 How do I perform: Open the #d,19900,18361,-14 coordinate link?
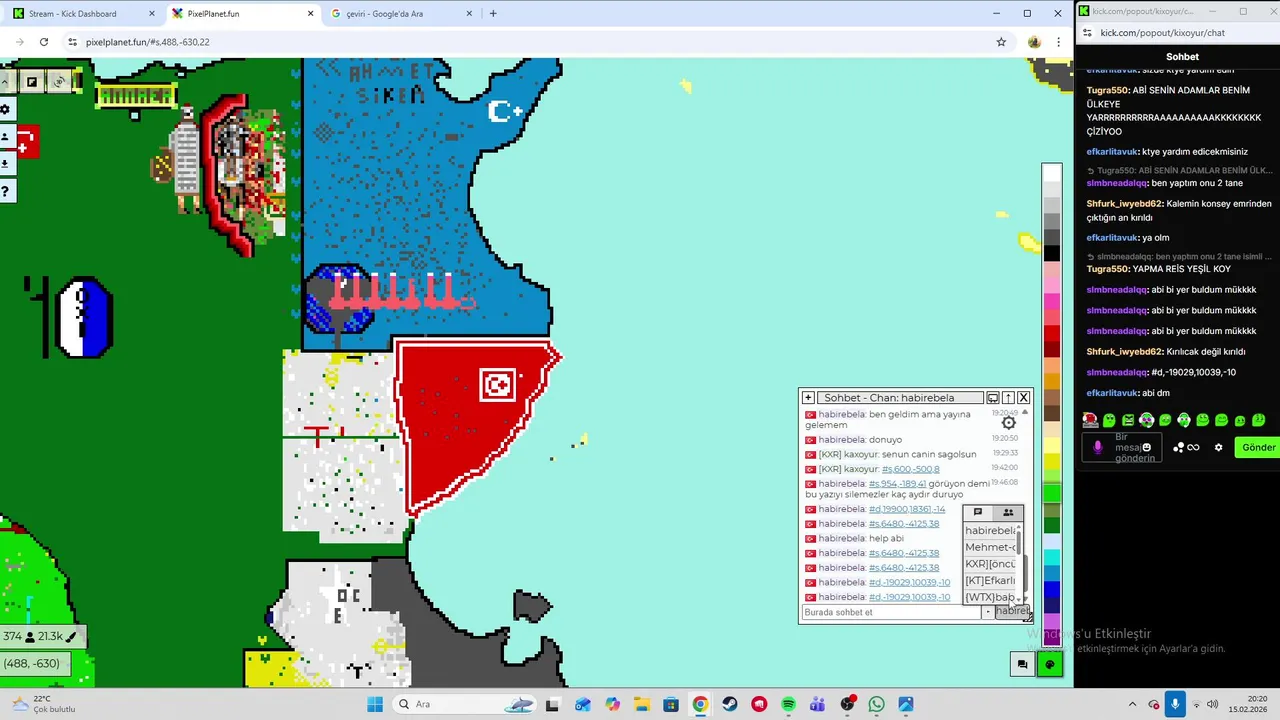[x=907, y=509]
